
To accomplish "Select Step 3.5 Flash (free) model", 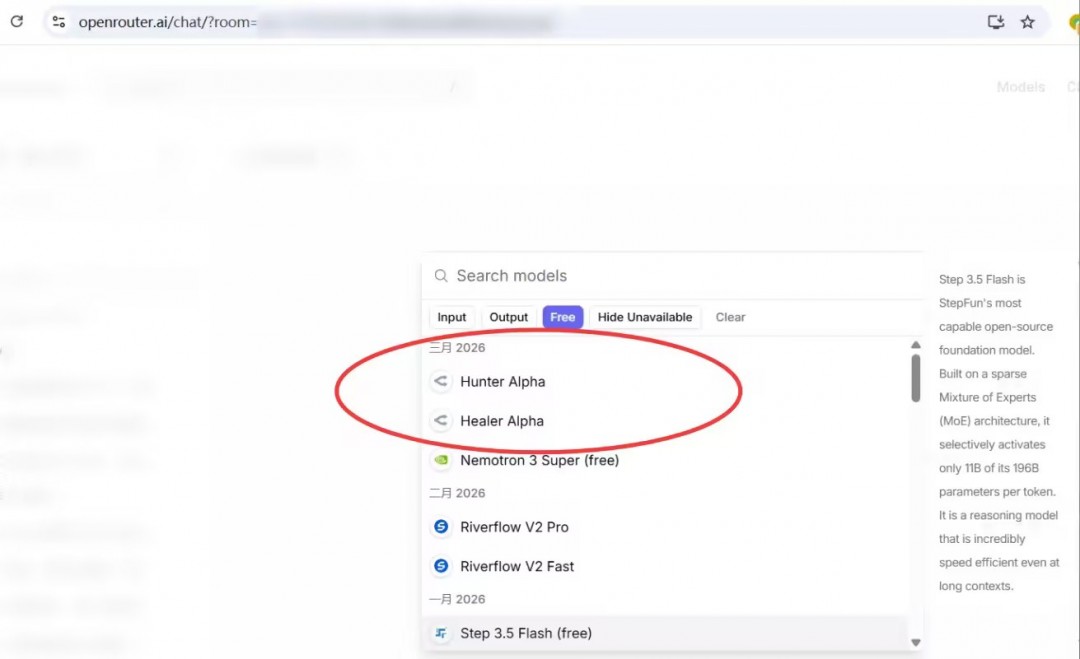I will [666, 633].
